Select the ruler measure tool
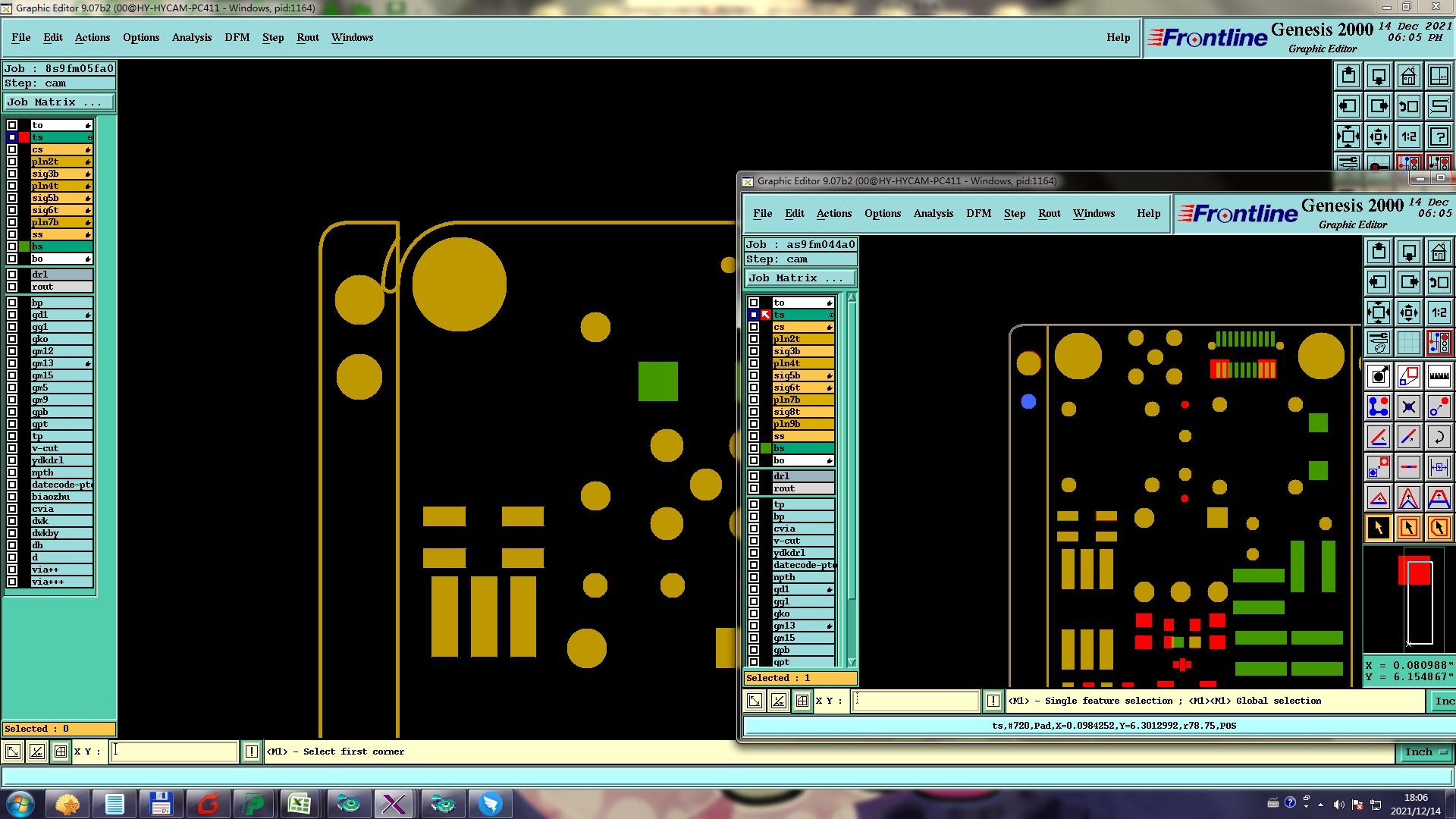 point(1439,376)
